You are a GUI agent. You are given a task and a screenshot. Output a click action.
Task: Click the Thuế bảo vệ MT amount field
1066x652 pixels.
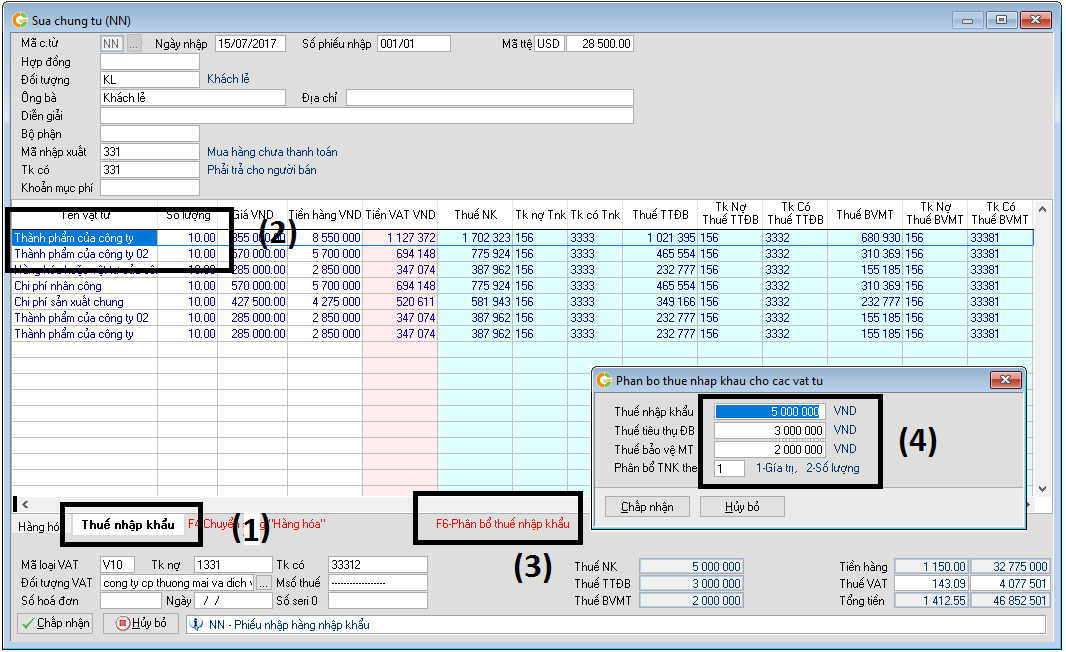[x=770, y=449]
